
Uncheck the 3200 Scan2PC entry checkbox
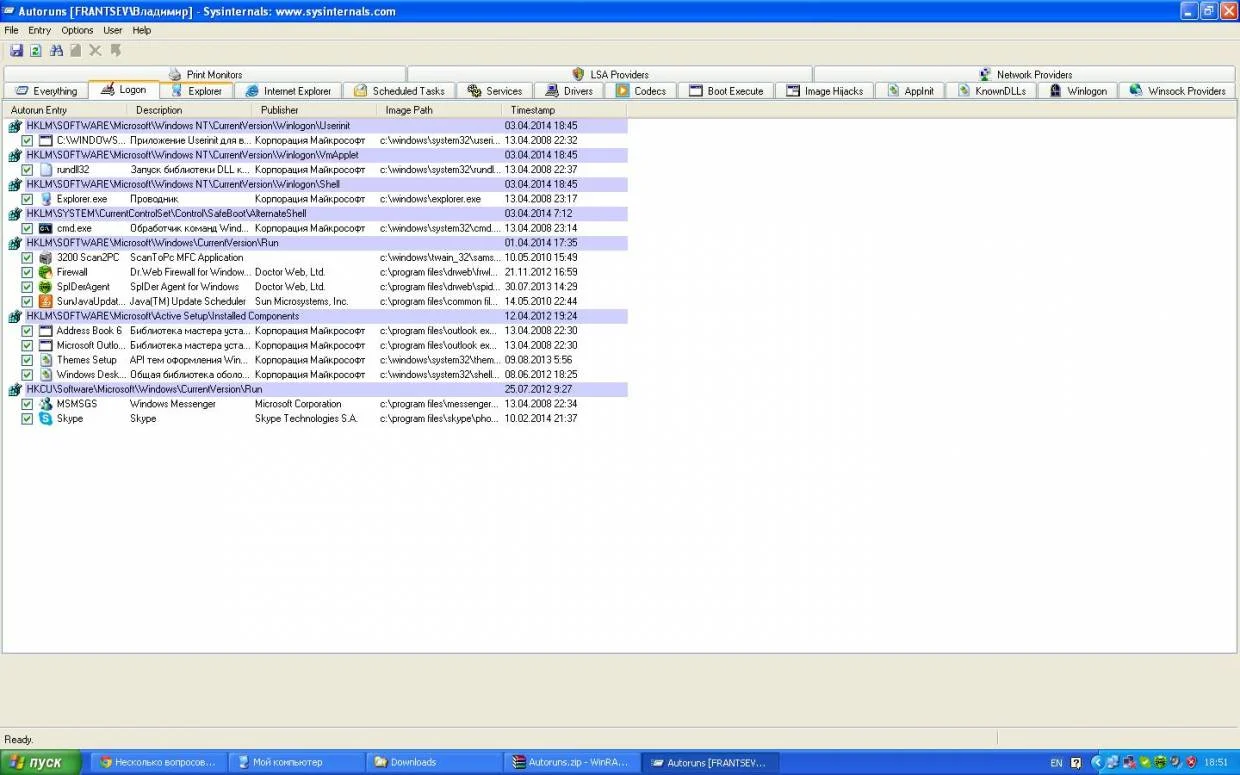28,257
